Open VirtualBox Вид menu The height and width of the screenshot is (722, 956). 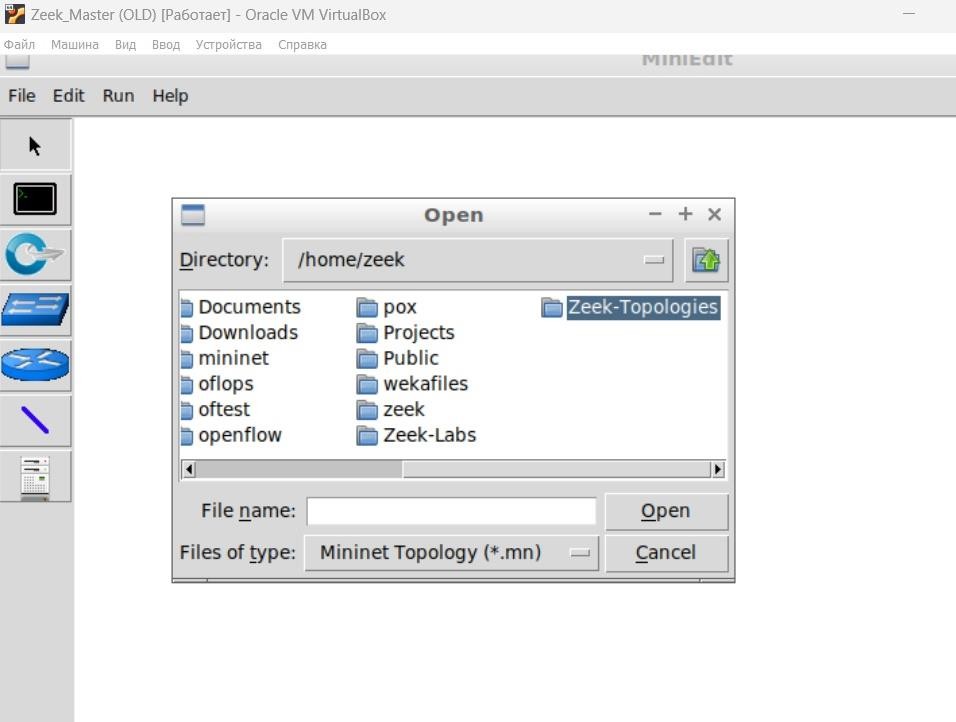coord(126,45)
